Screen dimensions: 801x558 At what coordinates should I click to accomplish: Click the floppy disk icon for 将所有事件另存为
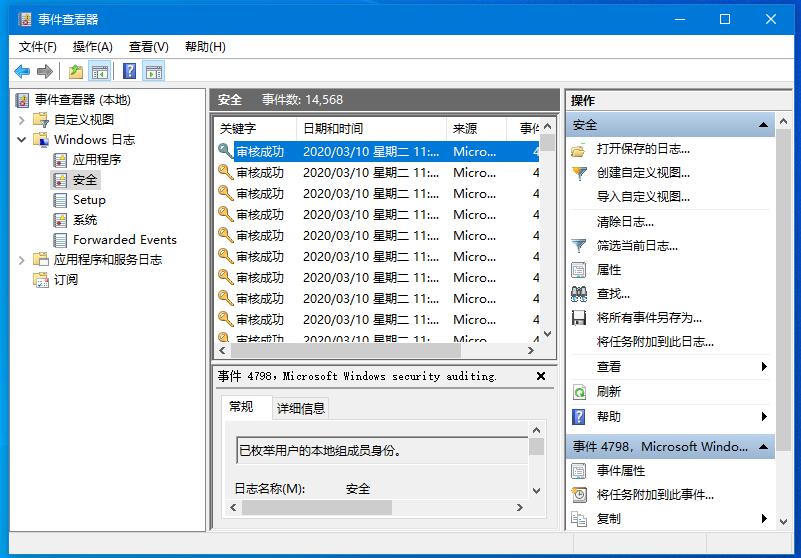579,318
